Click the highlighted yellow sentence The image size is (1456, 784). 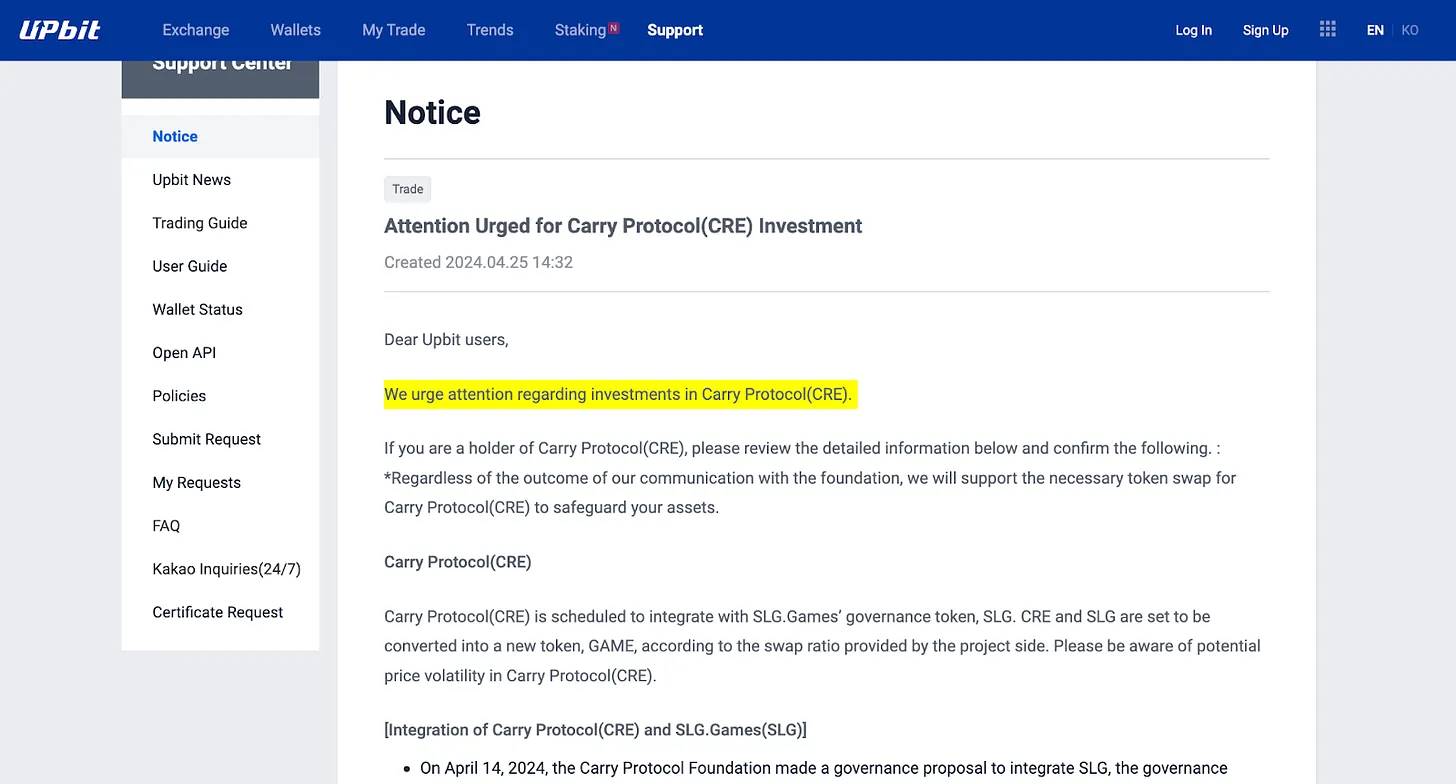click(620, 394)
